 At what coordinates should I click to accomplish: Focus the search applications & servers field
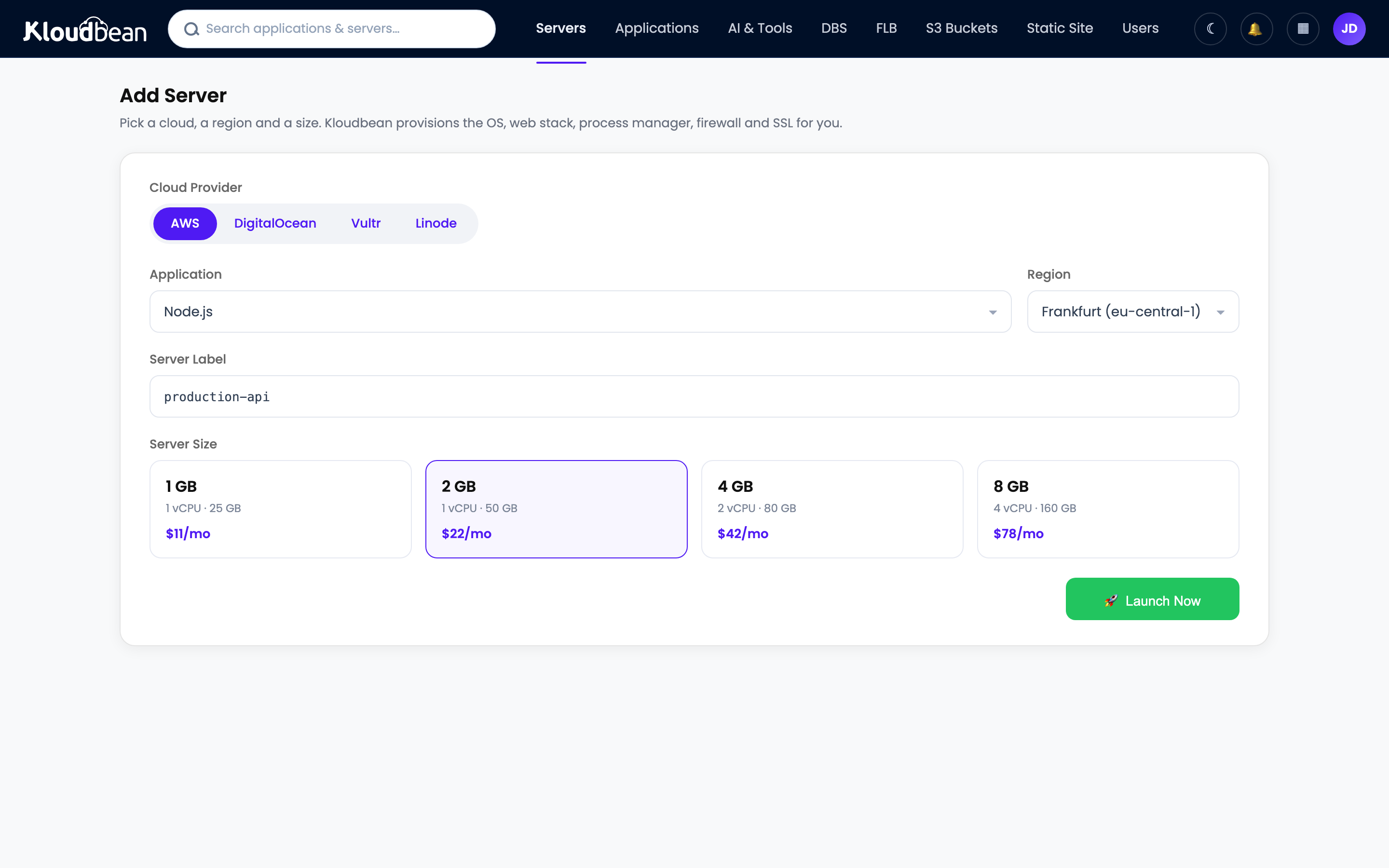[x=332, y=29]
